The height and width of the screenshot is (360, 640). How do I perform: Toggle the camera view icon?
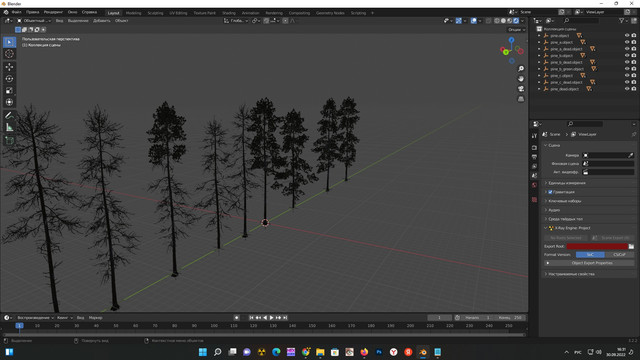(x=521, y=89)
